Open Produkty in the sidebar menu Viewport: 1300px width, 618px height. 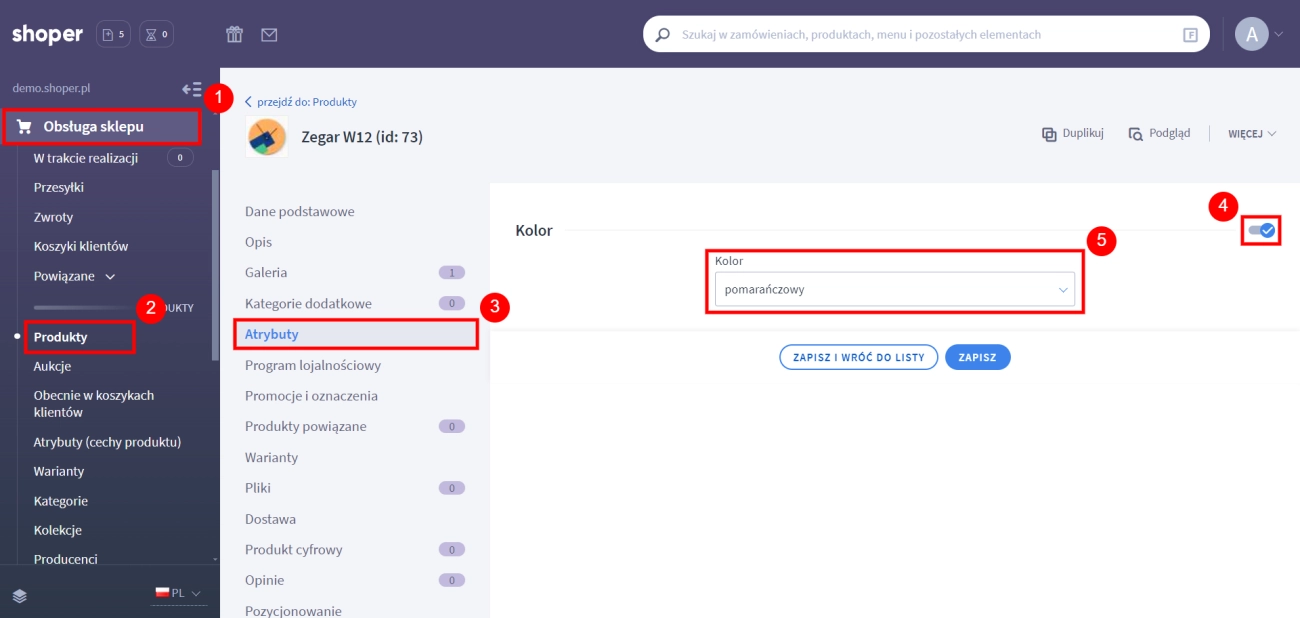[x=61, y=337]
